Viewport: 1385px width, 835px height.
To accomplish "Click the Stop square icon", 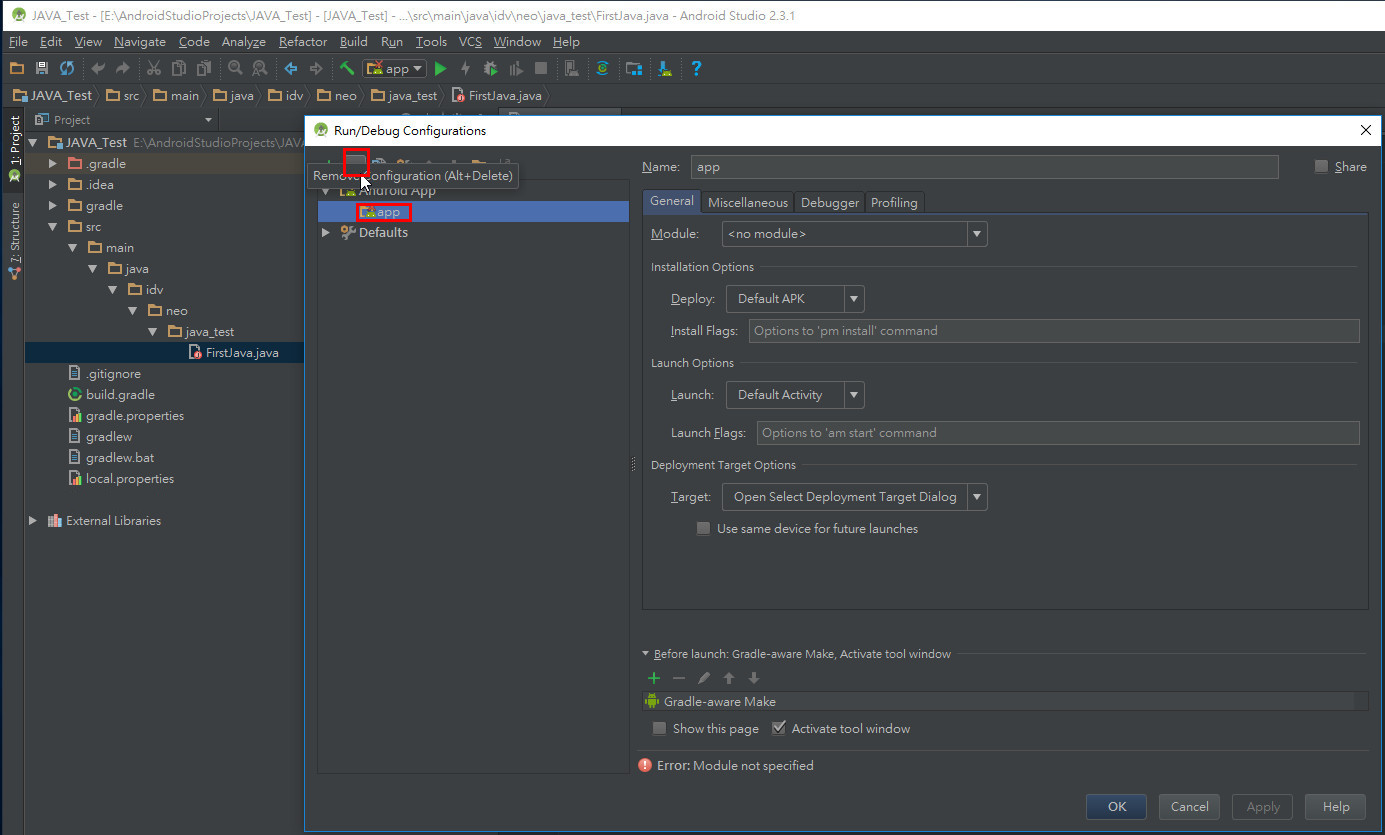I will (541, 68).
